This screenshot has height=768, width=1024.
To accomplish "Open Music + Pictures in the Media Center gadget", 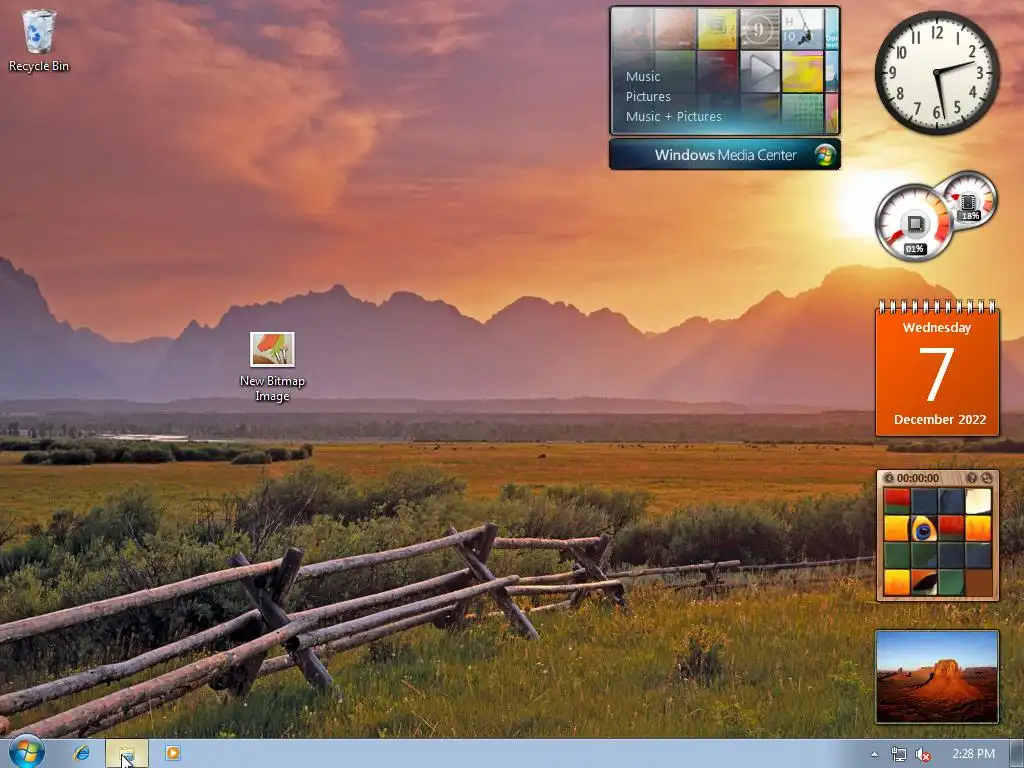I will pos(673,116).
